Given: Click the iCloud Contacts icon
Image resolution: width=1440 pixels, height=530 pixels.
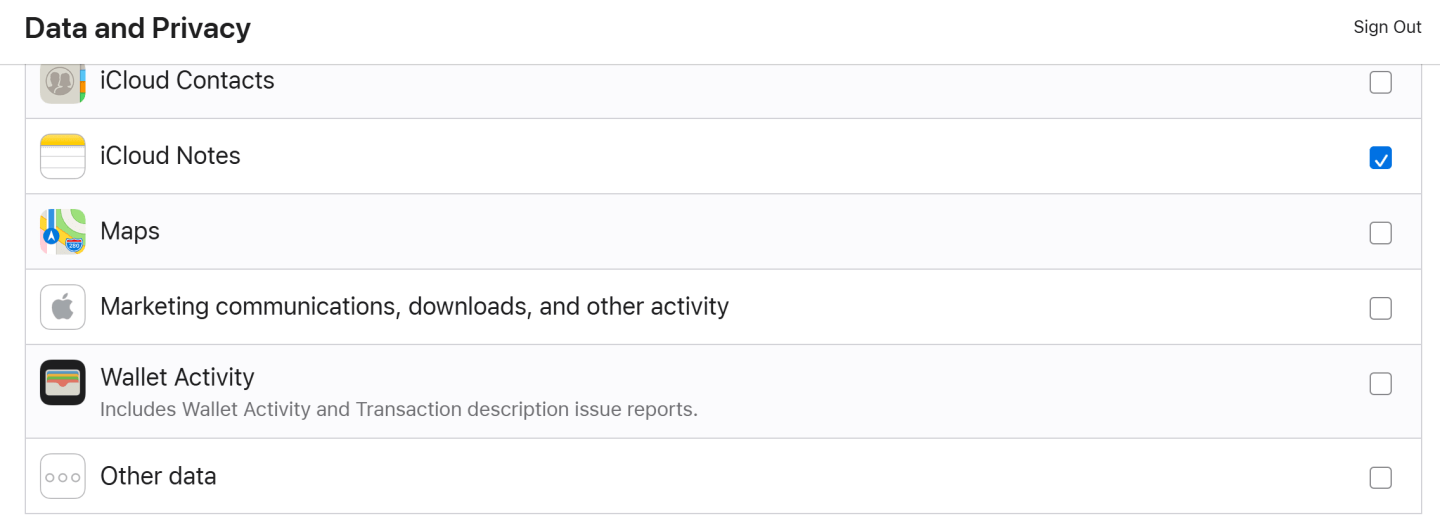Looking at the screenshot, I should [62, 82].
